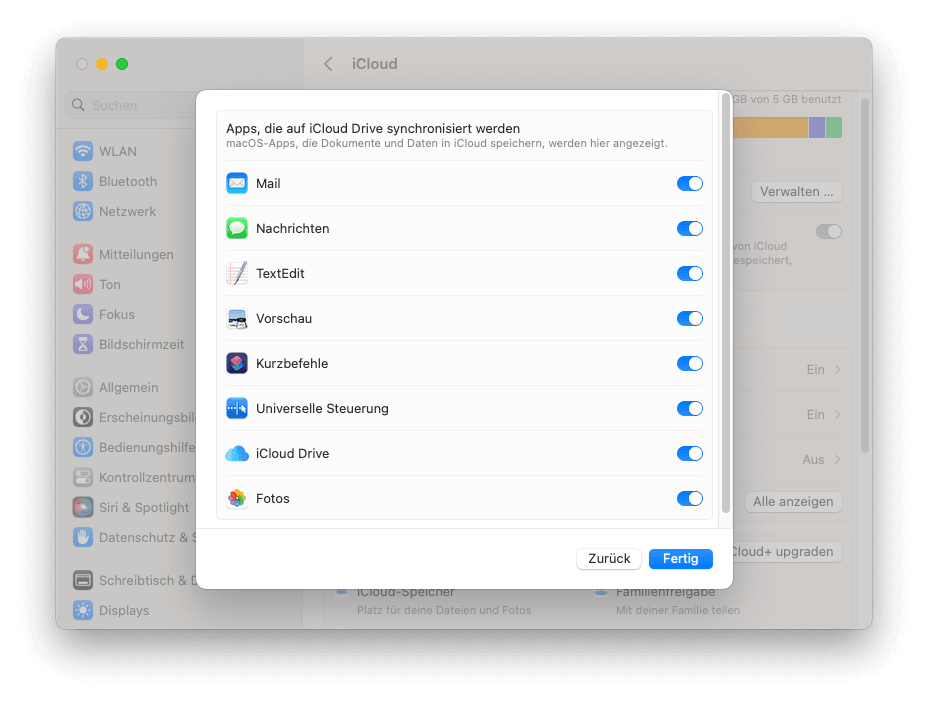Click the dialog's vertical scrollbar
This screenshot has height=703, width=928.
click(x=726, y=303)
